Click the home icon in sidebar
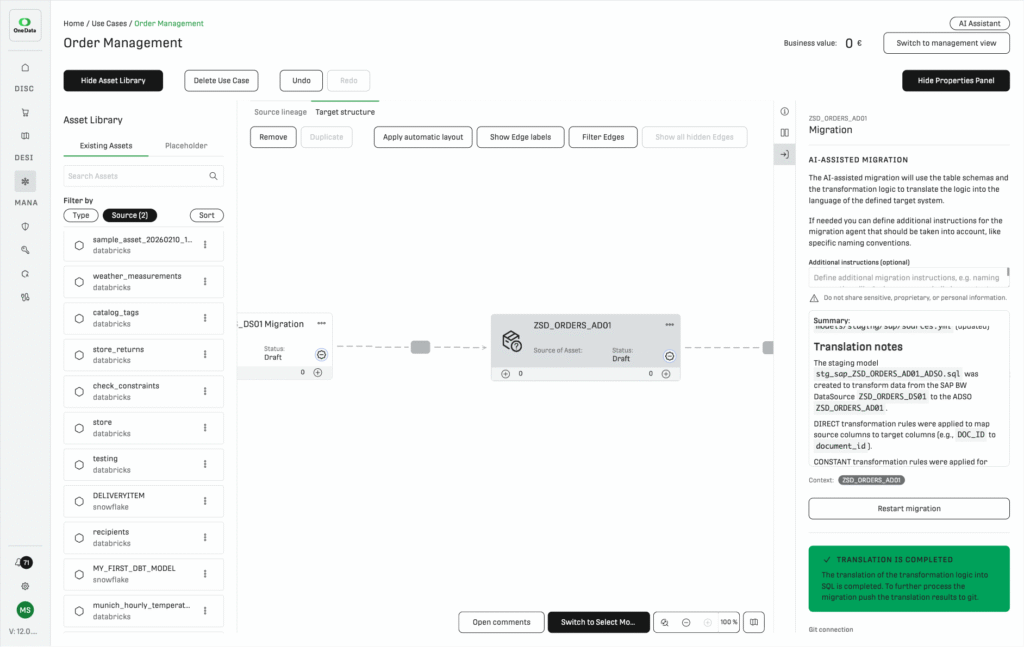The image size is (1024, 647). [x=25, y=67]
